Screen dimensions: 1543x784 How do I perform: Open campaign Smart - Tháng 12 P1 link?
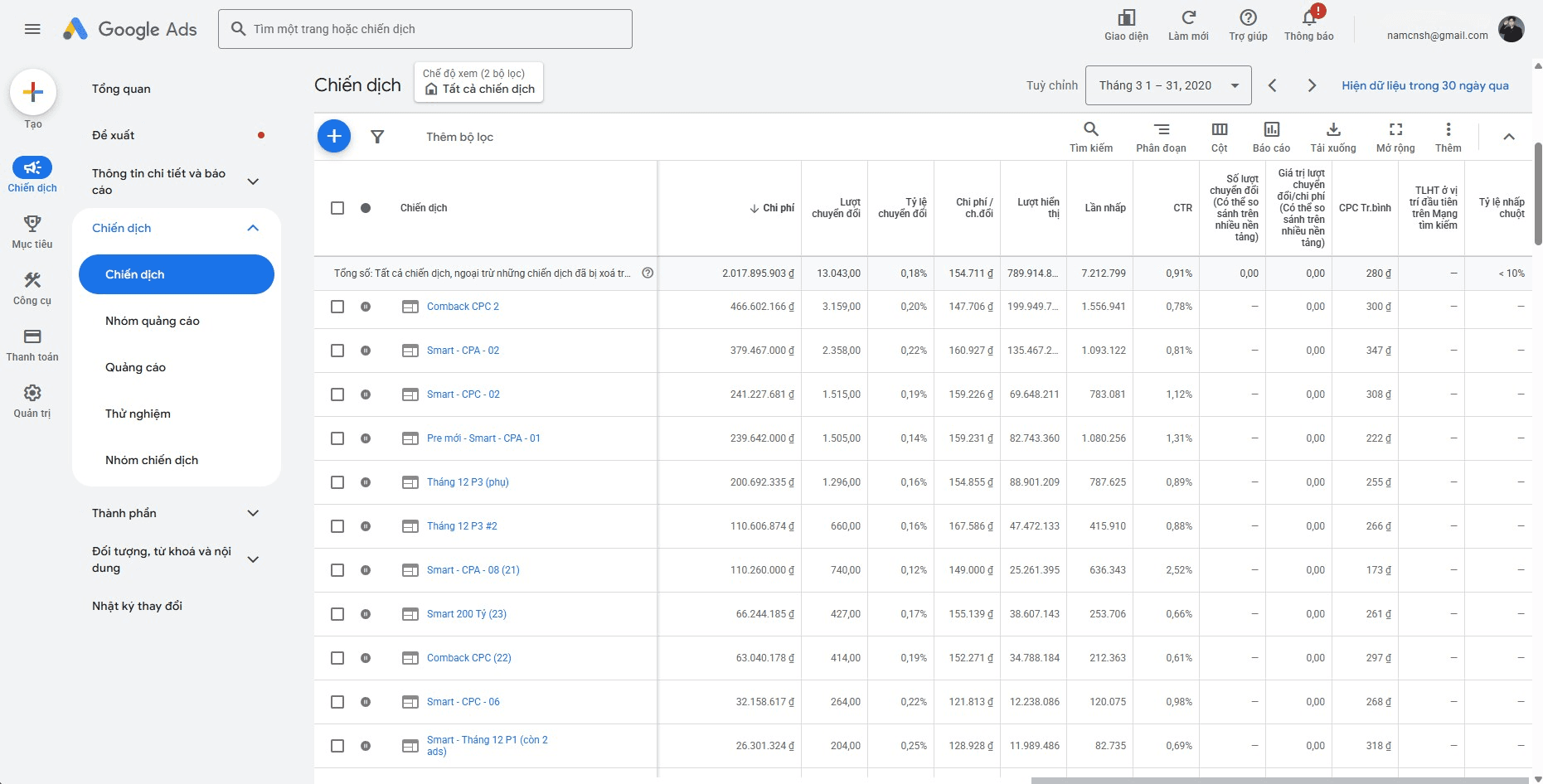487,746
